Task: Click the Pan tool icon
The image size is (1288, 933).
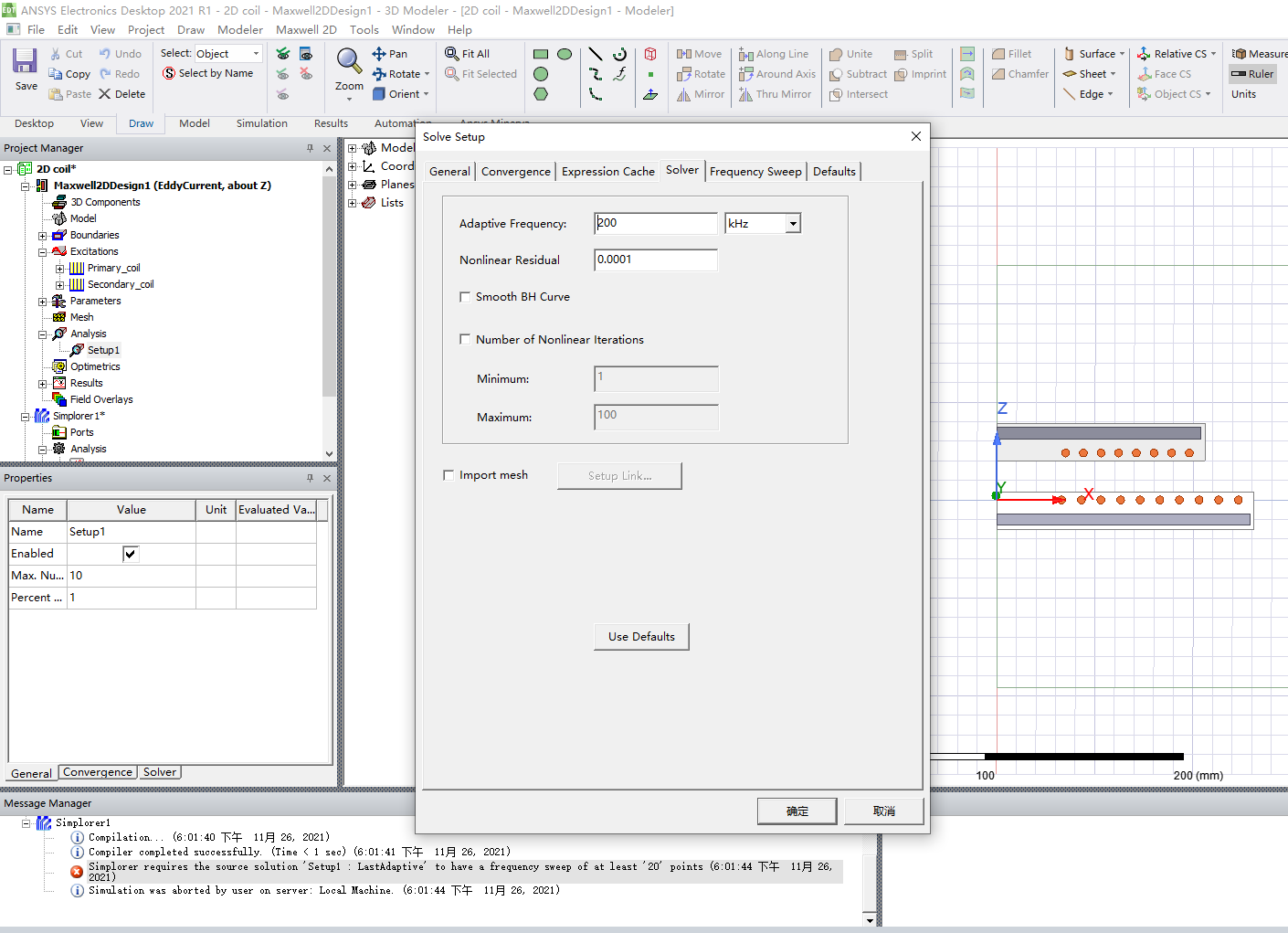Action: point(379,54)
